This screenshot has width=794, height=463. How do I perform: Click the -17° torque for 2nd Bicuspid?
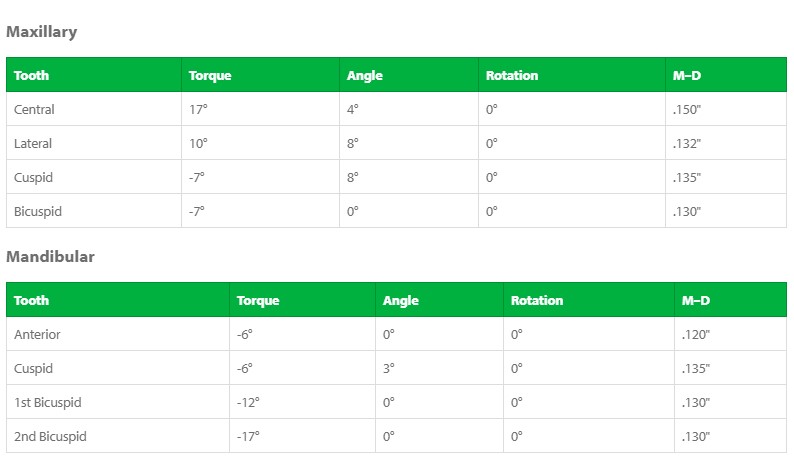(248, 437)
